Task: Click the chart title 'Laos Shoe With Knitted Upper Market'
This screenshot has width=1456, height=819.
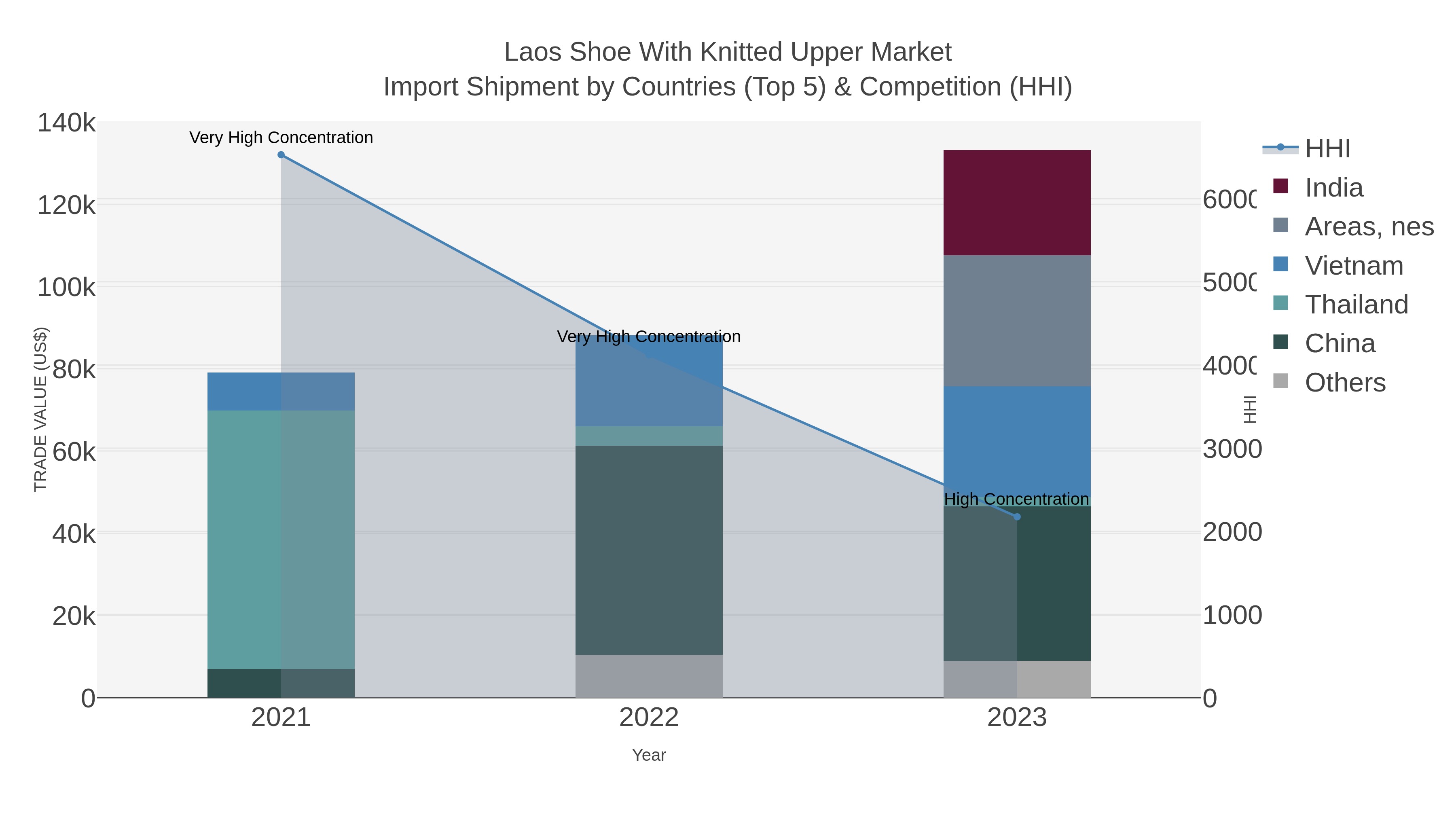Action: [728, 52]
